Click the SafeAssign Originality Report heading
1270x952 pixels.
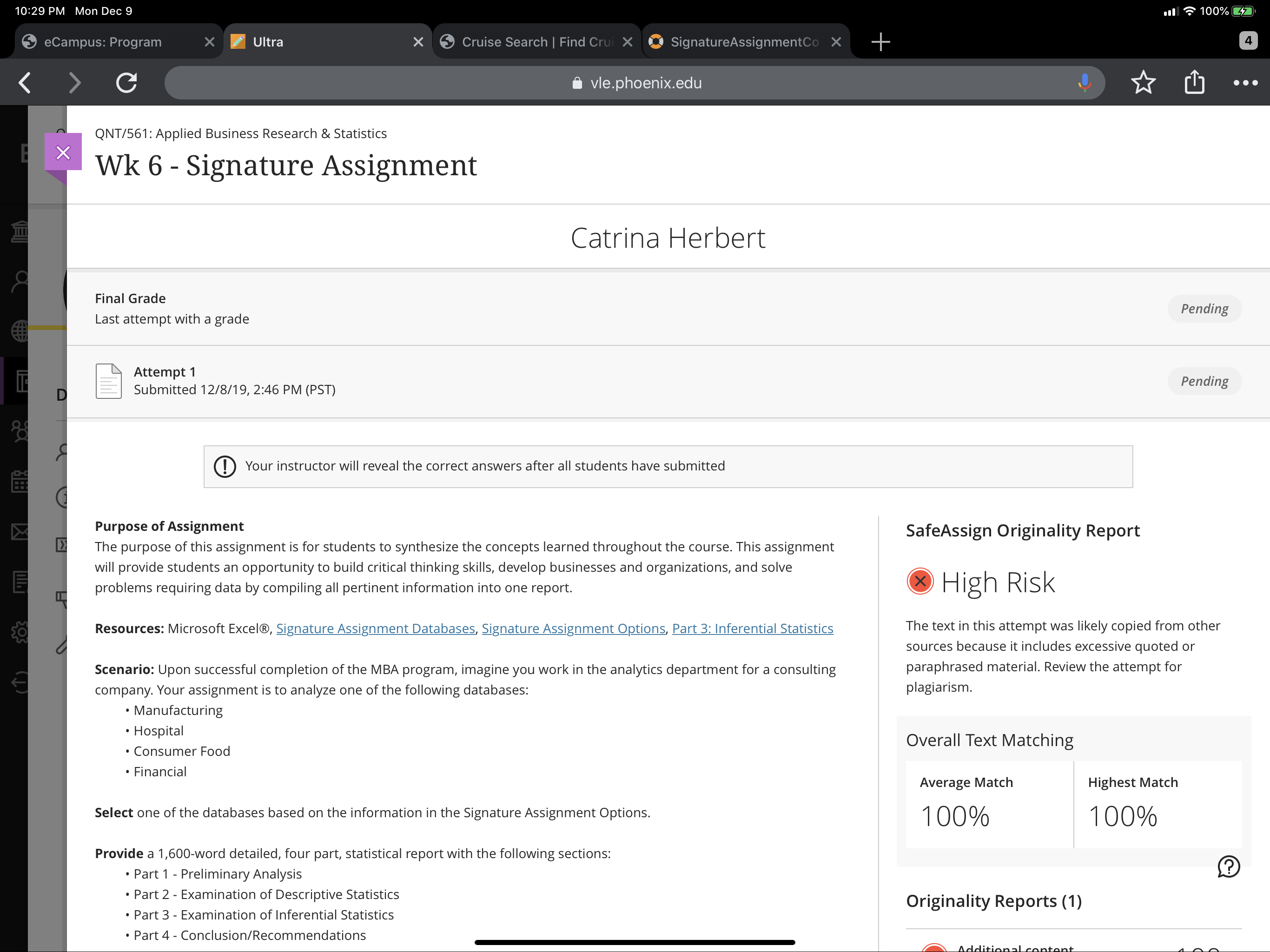(x=1023, y=530)
